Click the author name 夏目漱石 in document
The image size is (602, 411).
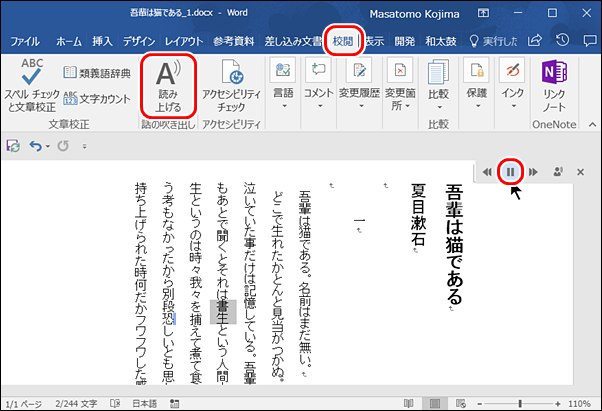(418, 214)
